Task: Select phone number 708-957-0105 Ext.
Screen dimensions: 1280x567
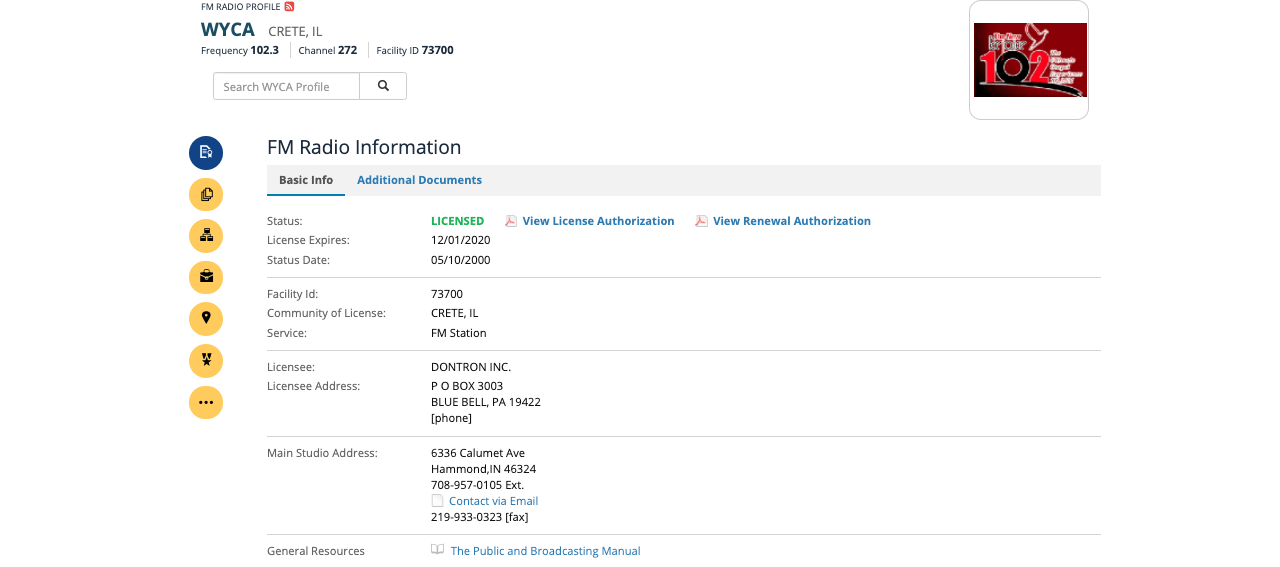Action: 477,485
